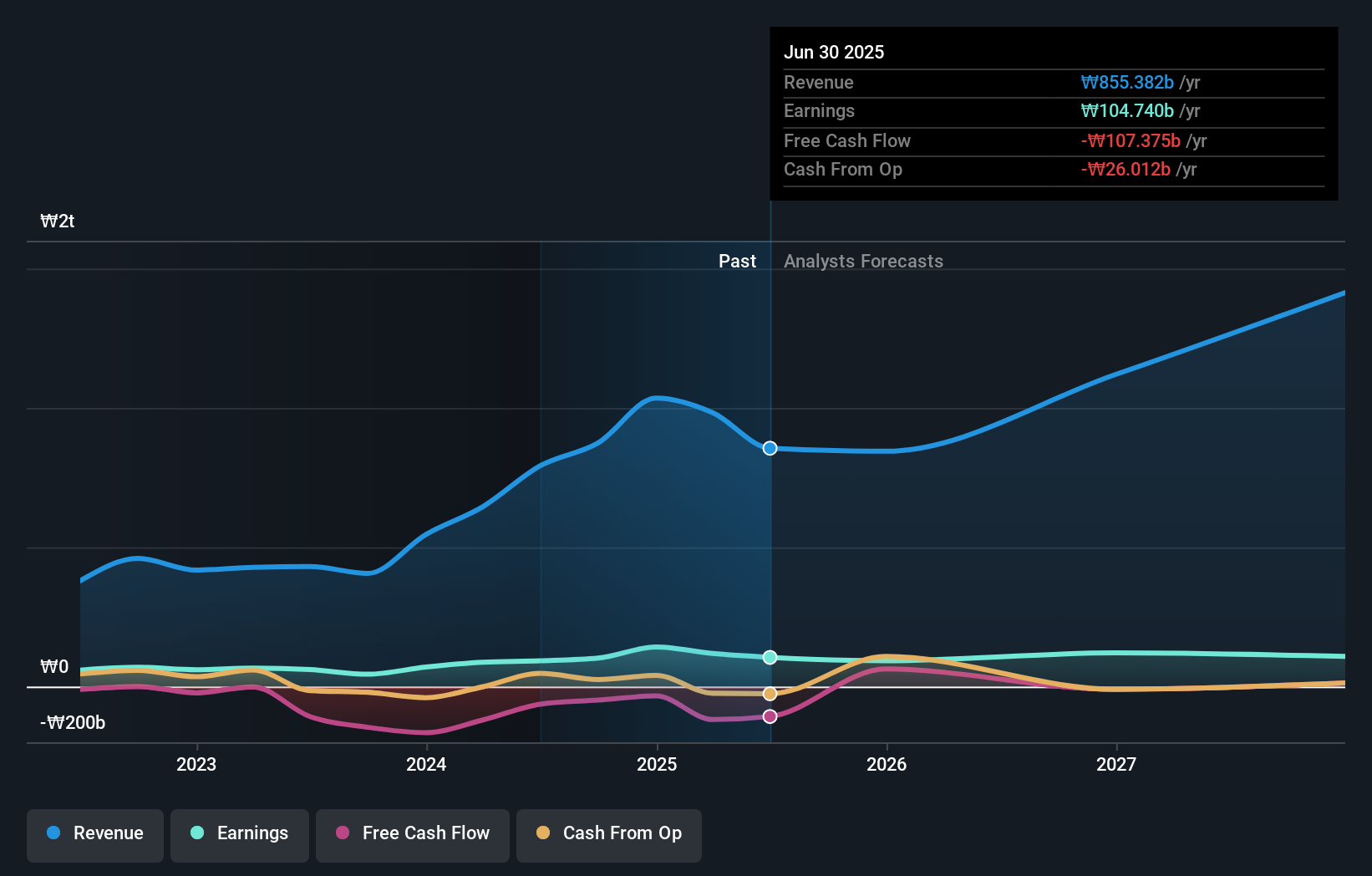Click the ₩2t y-axis label
This screenshot has height=876, width=1372.
point(58,222)
